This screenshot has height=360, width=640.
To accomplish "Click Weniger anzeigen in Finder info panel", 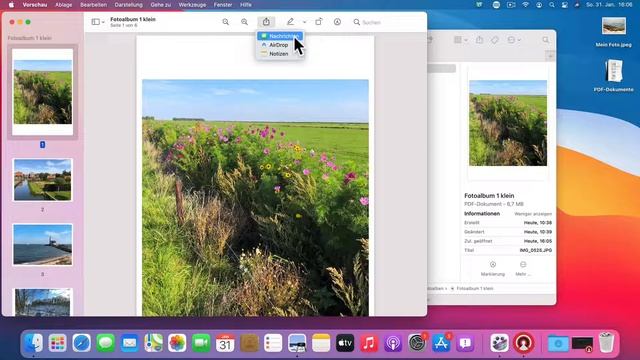I will (533, 214).
